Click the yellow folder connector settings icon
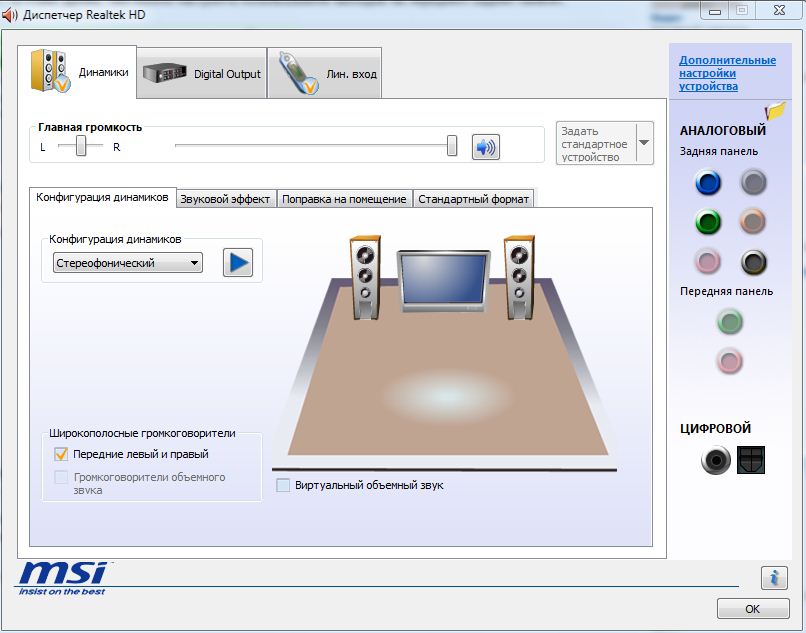Image resolution: width=806 pixels, height=633 pixels. [774, 111]
